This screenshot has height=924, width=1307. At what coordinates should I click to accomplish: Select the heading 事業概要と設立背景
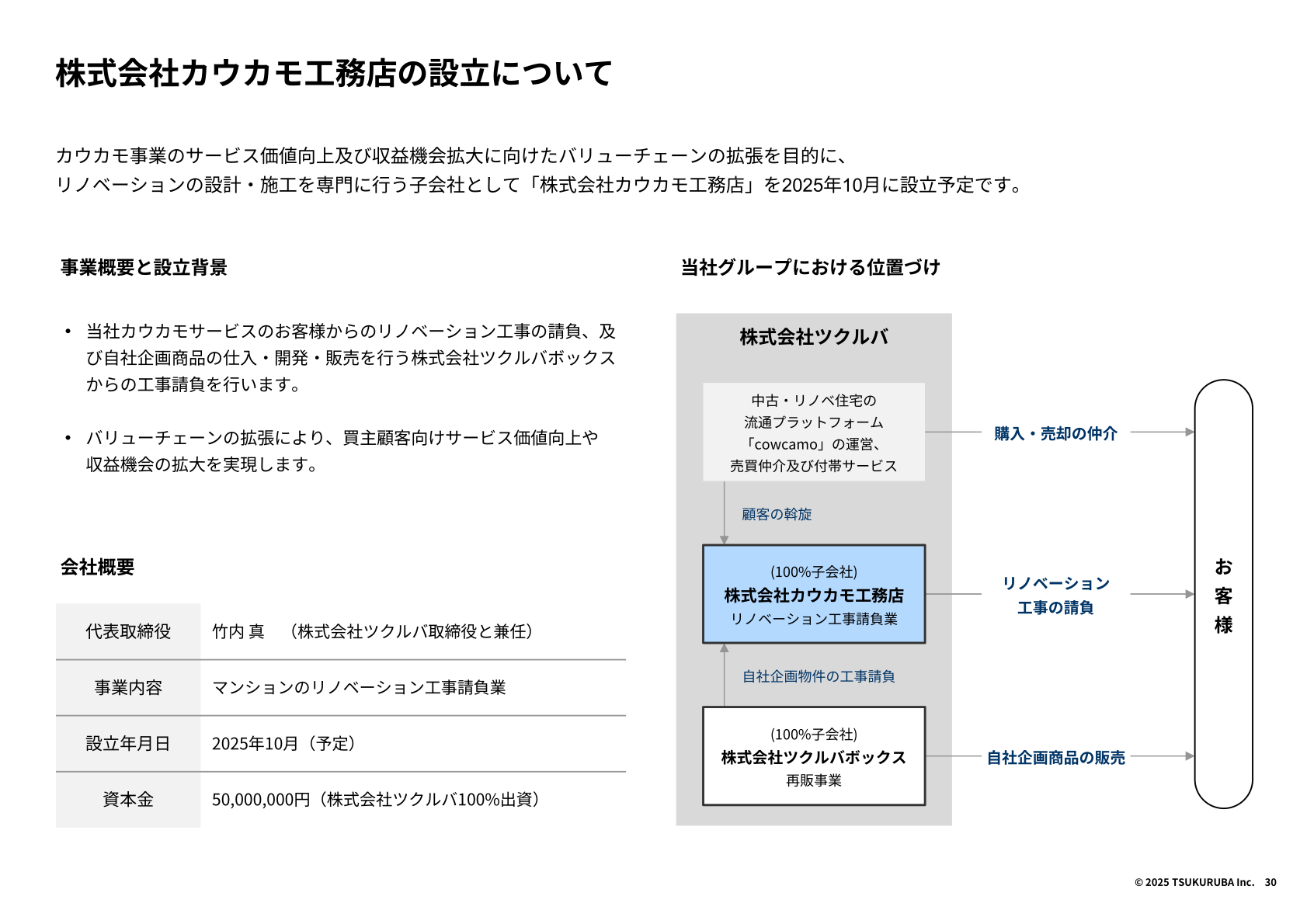coord(144,268)
